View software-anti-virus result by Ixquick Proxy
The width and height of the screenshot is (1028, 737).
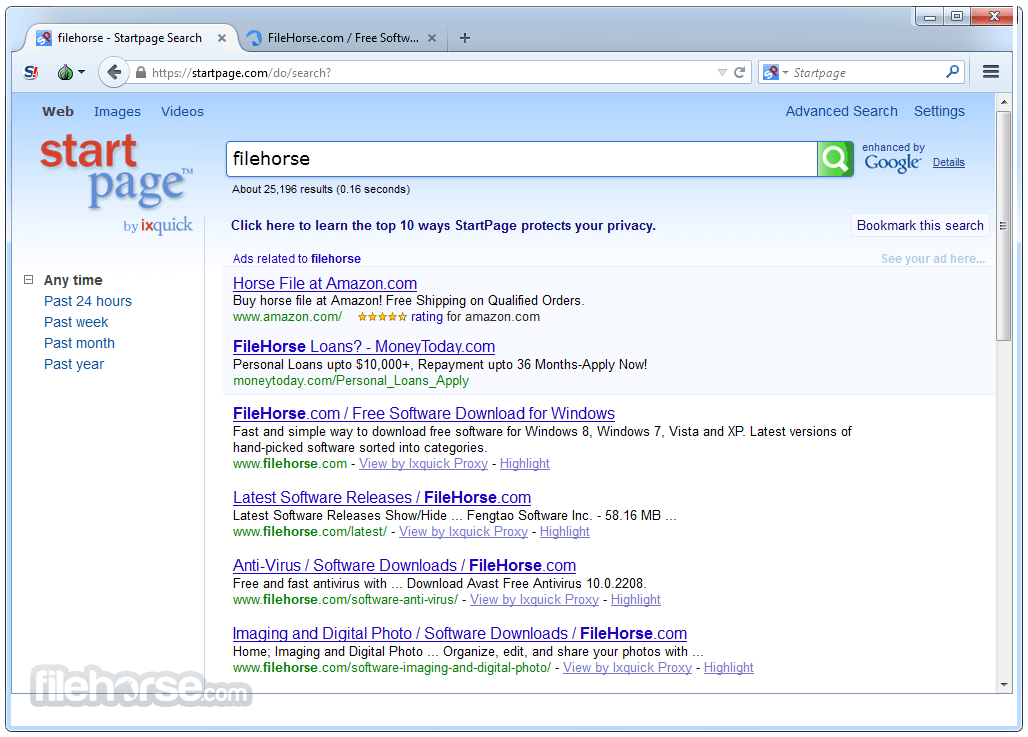coord(534,599)
